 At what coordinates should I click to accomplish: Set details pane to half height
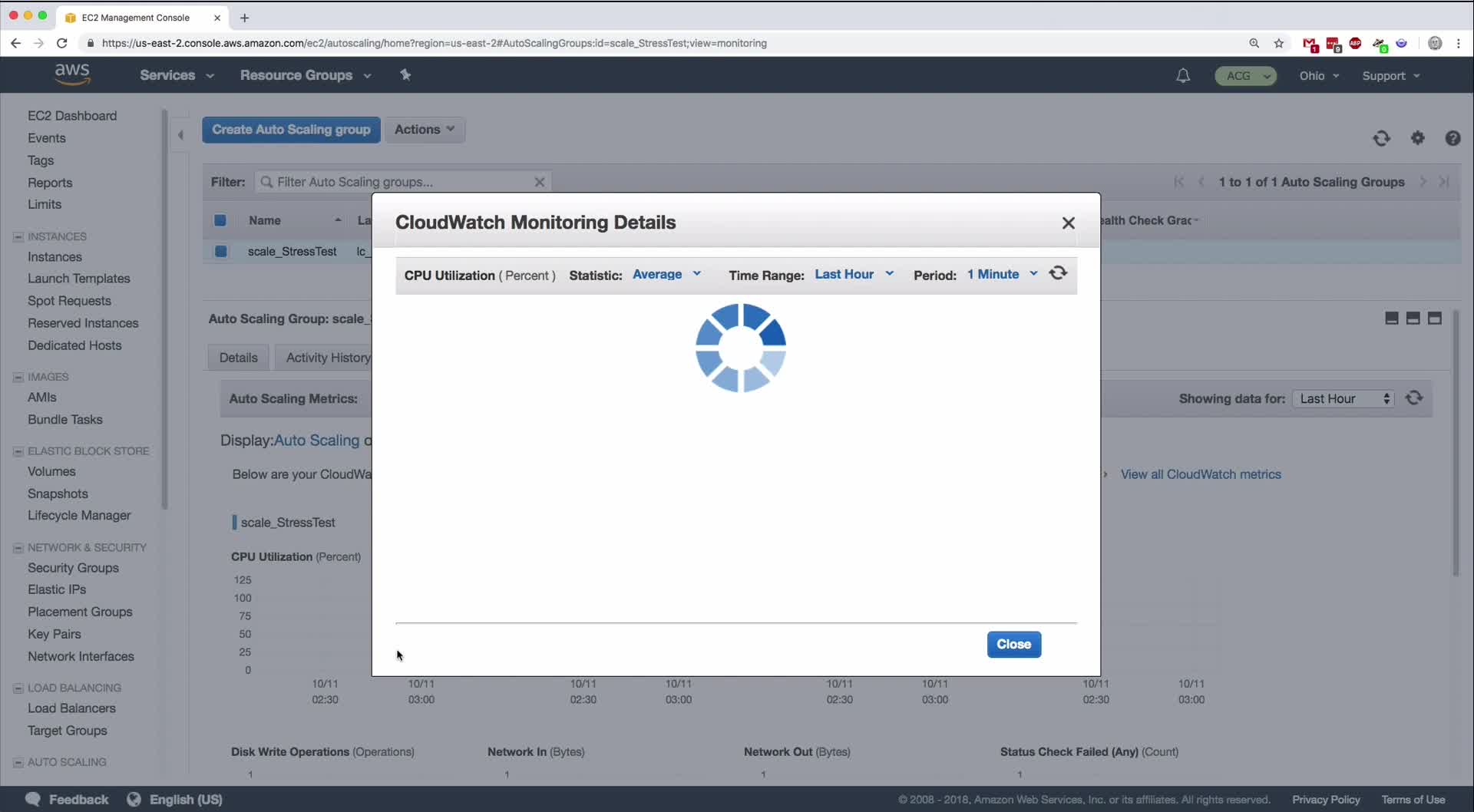pos(1413,319)
